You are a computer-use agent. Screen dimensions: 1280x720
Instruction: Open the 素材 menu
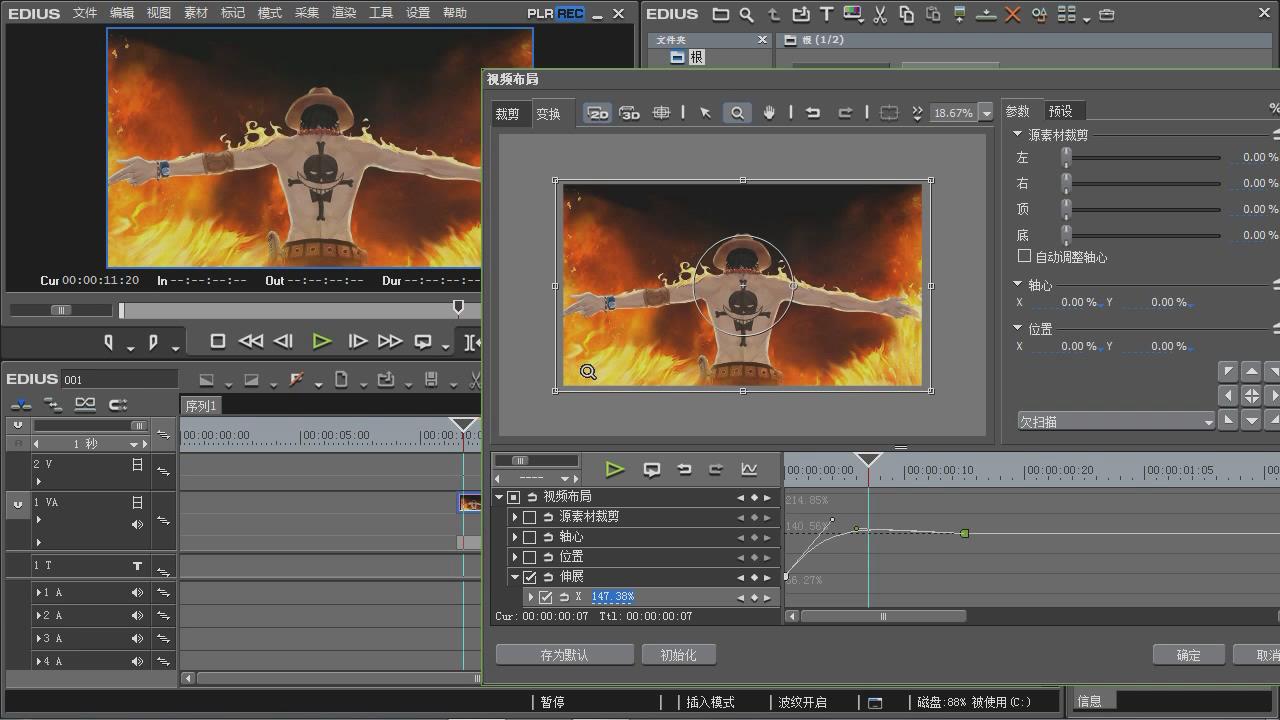click(x=196, y=13)
